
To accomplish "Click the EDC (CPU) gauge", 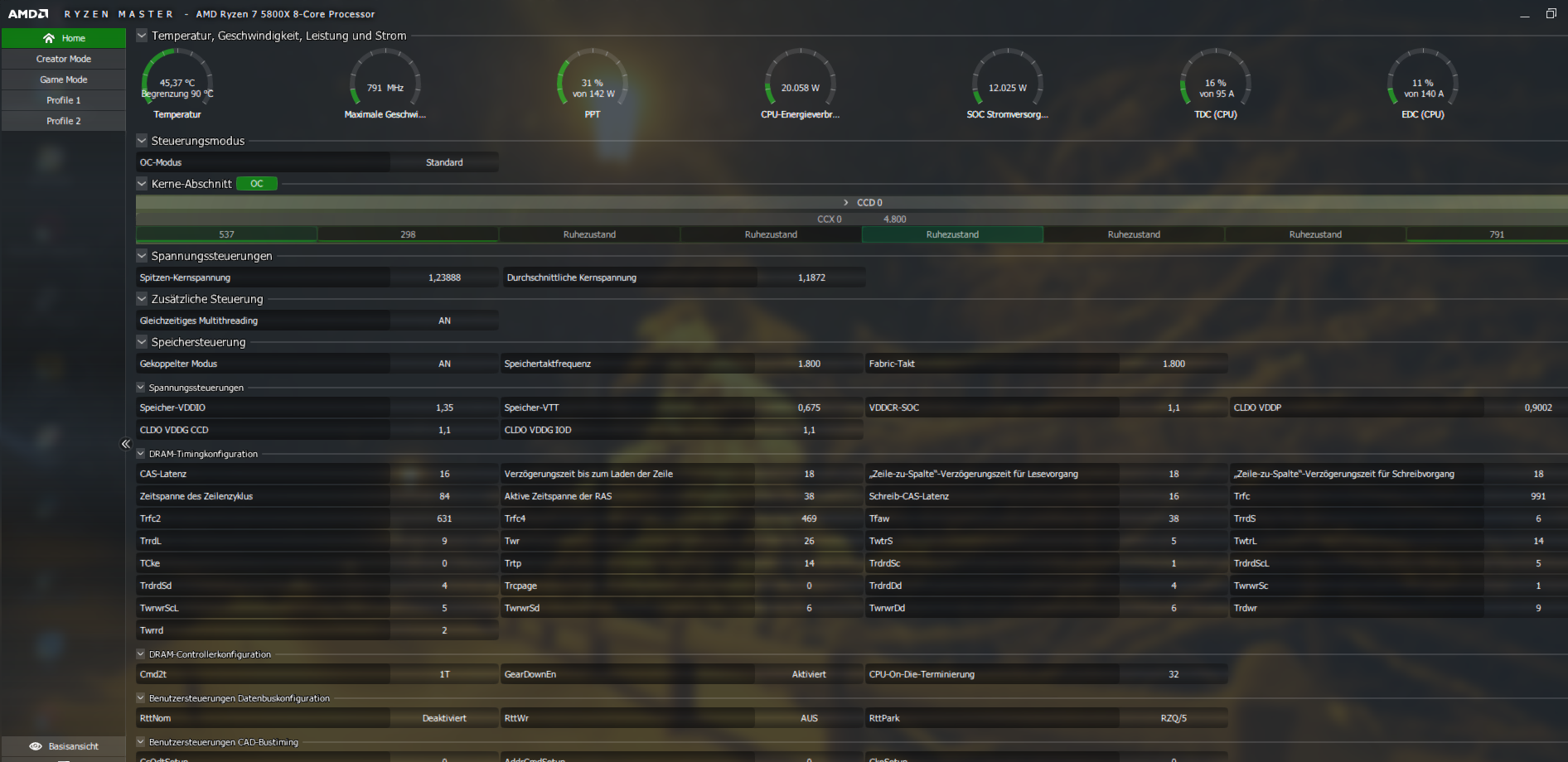I will coord(1422,84).
